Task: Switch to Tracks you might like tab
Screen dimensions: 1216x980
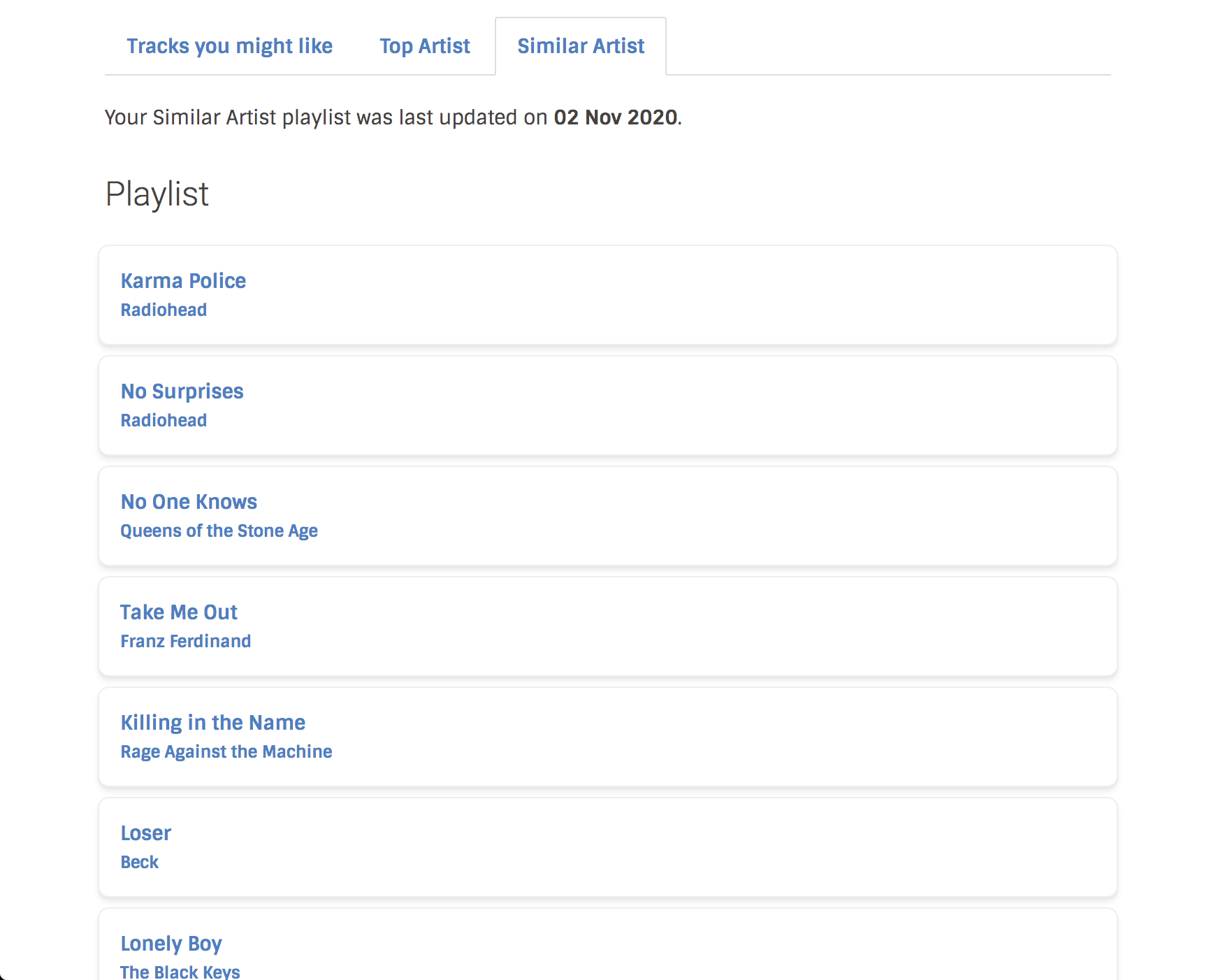Action: point(229,46)
